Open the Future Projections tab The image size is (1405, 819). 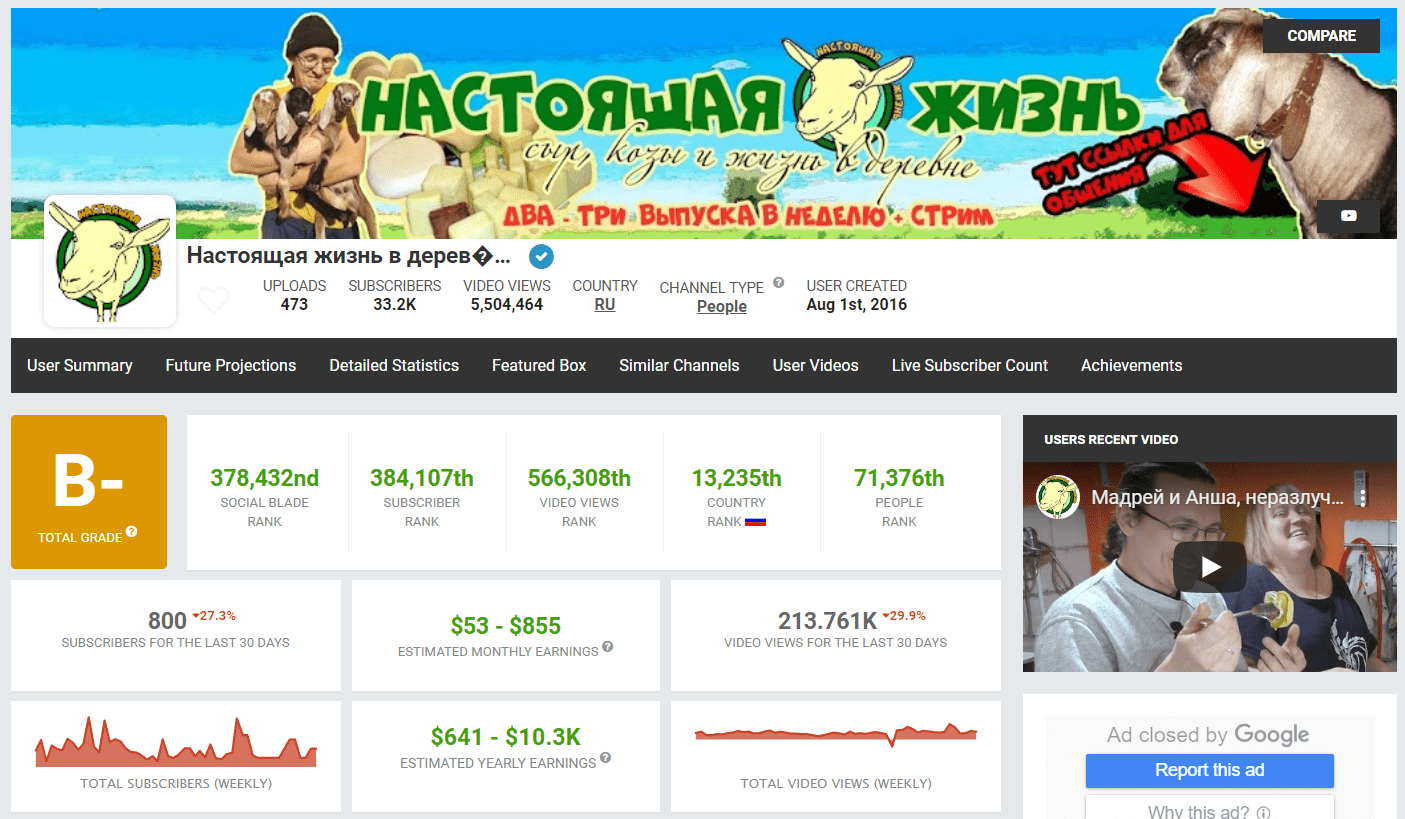point(231,366)
